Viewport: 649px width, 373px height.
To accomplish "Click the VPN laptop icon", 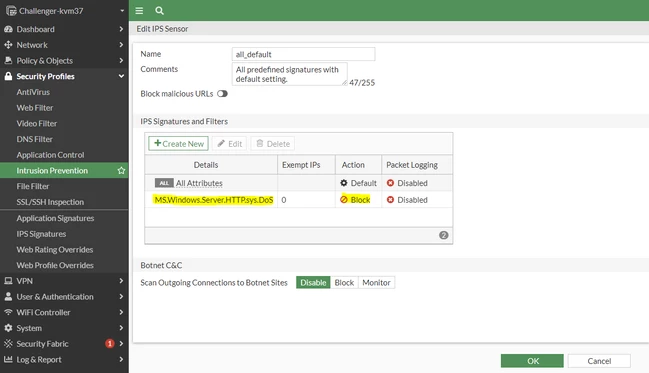I will point(8,281).
